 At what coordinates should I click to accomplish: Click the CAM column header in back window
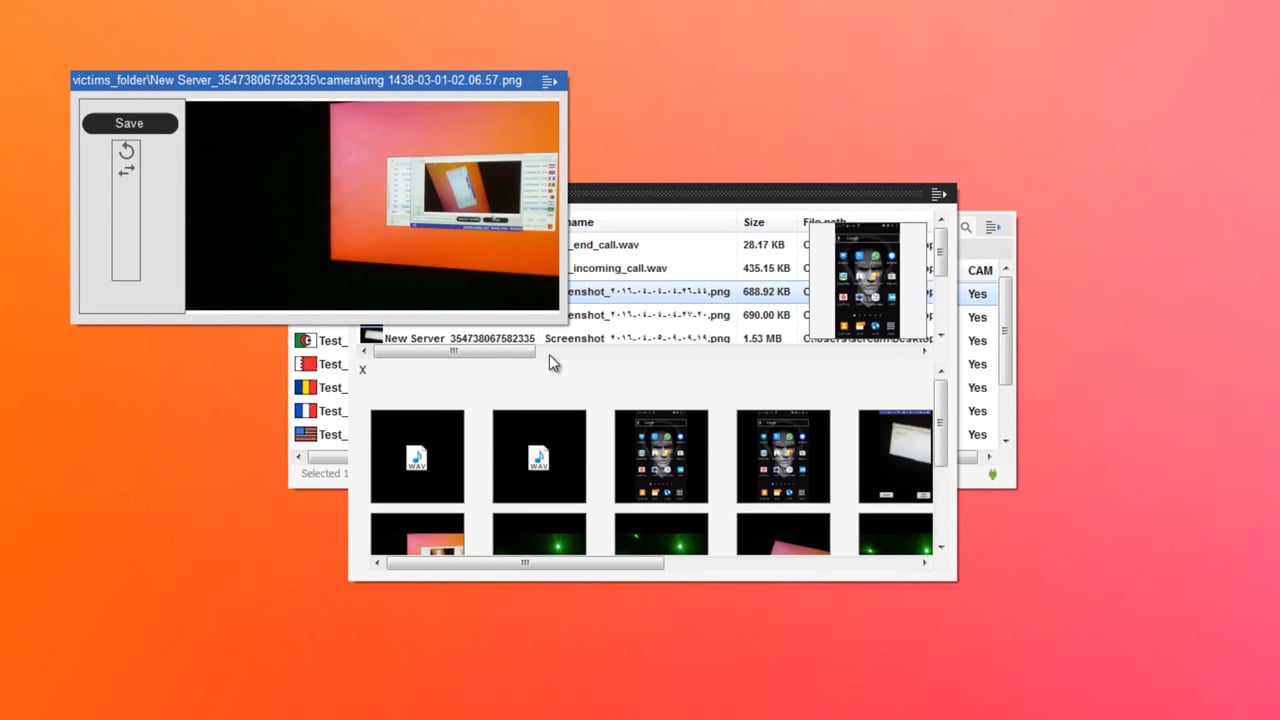tap(980, 270)
